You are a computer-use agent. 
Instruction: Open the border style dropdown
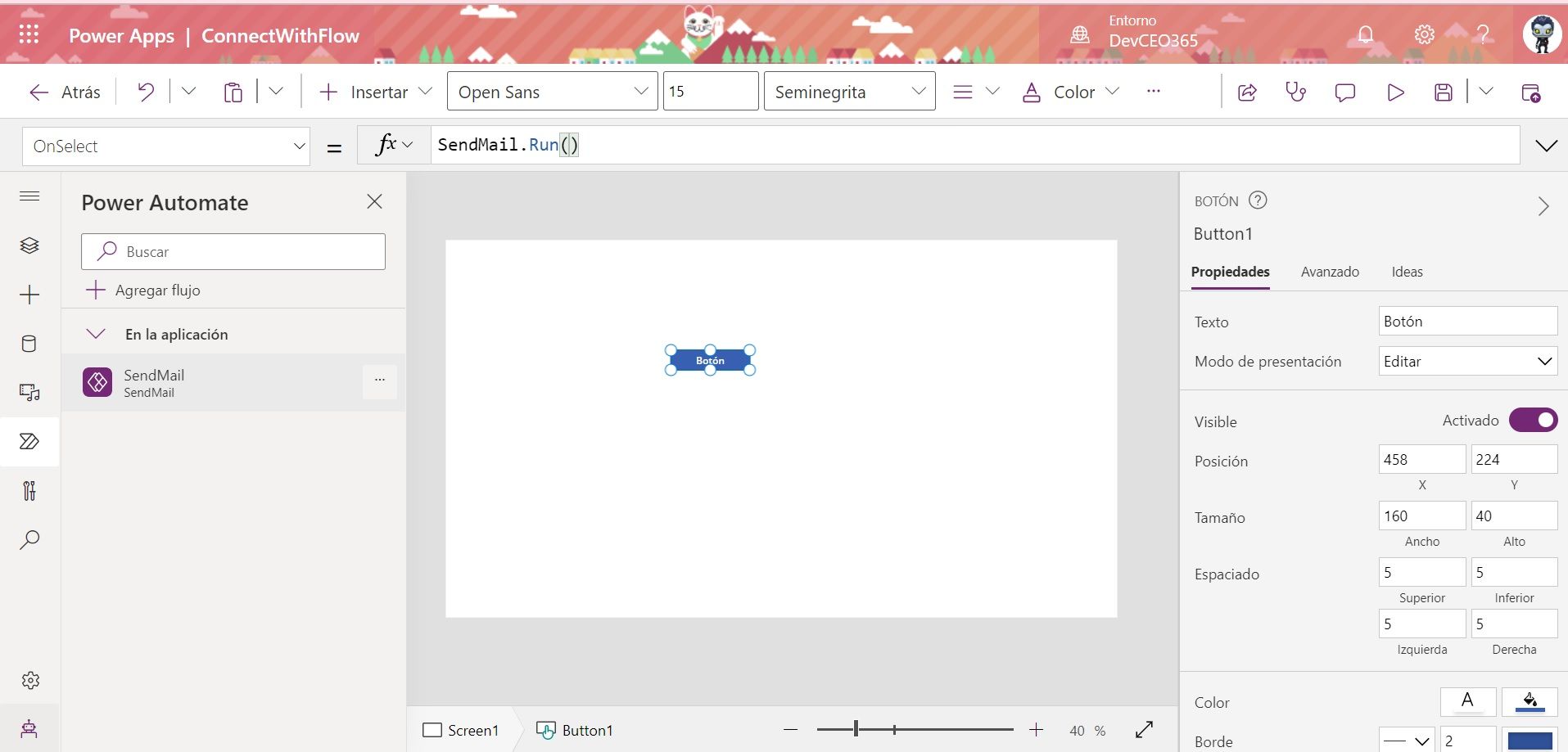1408,741
